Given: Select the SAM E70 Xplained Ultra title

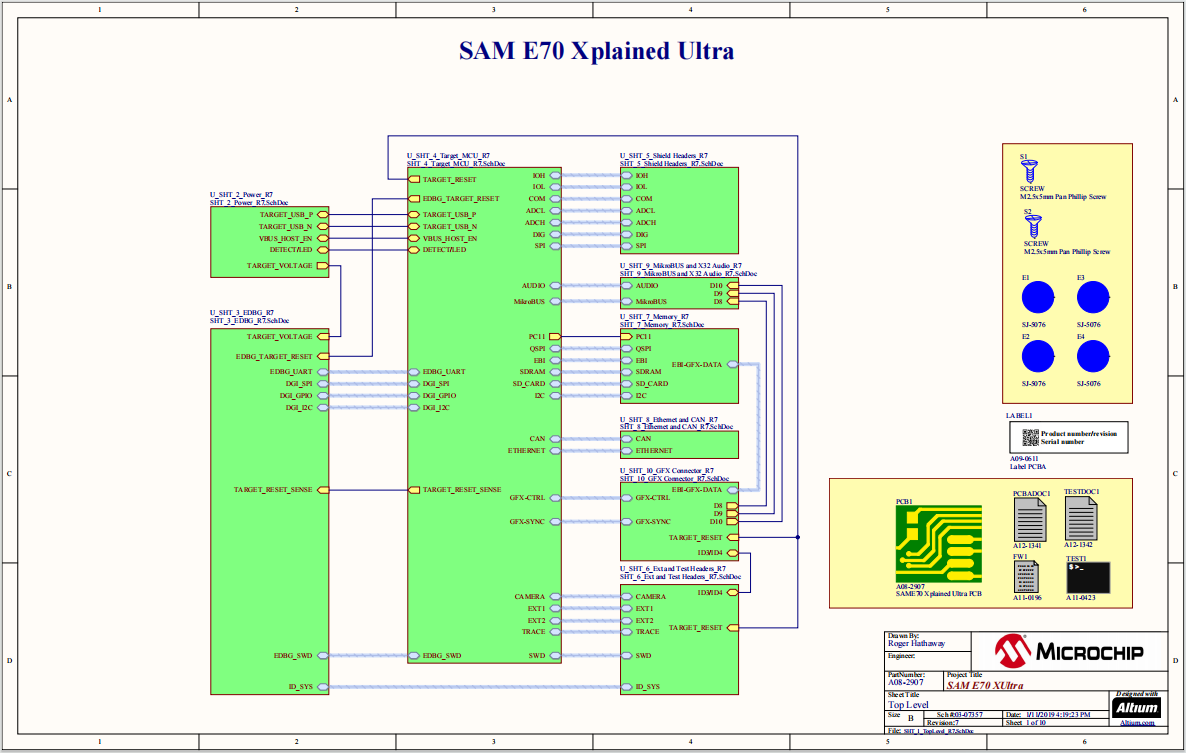Looking at the screenshot, I should 595,51.
